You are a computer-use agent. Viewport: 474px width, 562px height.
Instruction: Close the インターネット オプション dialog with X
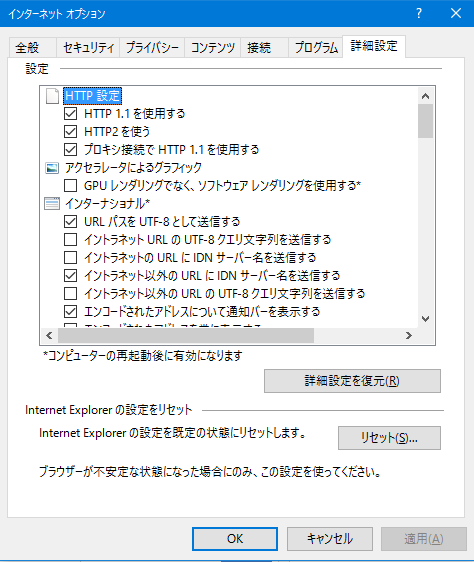[456, 13]
